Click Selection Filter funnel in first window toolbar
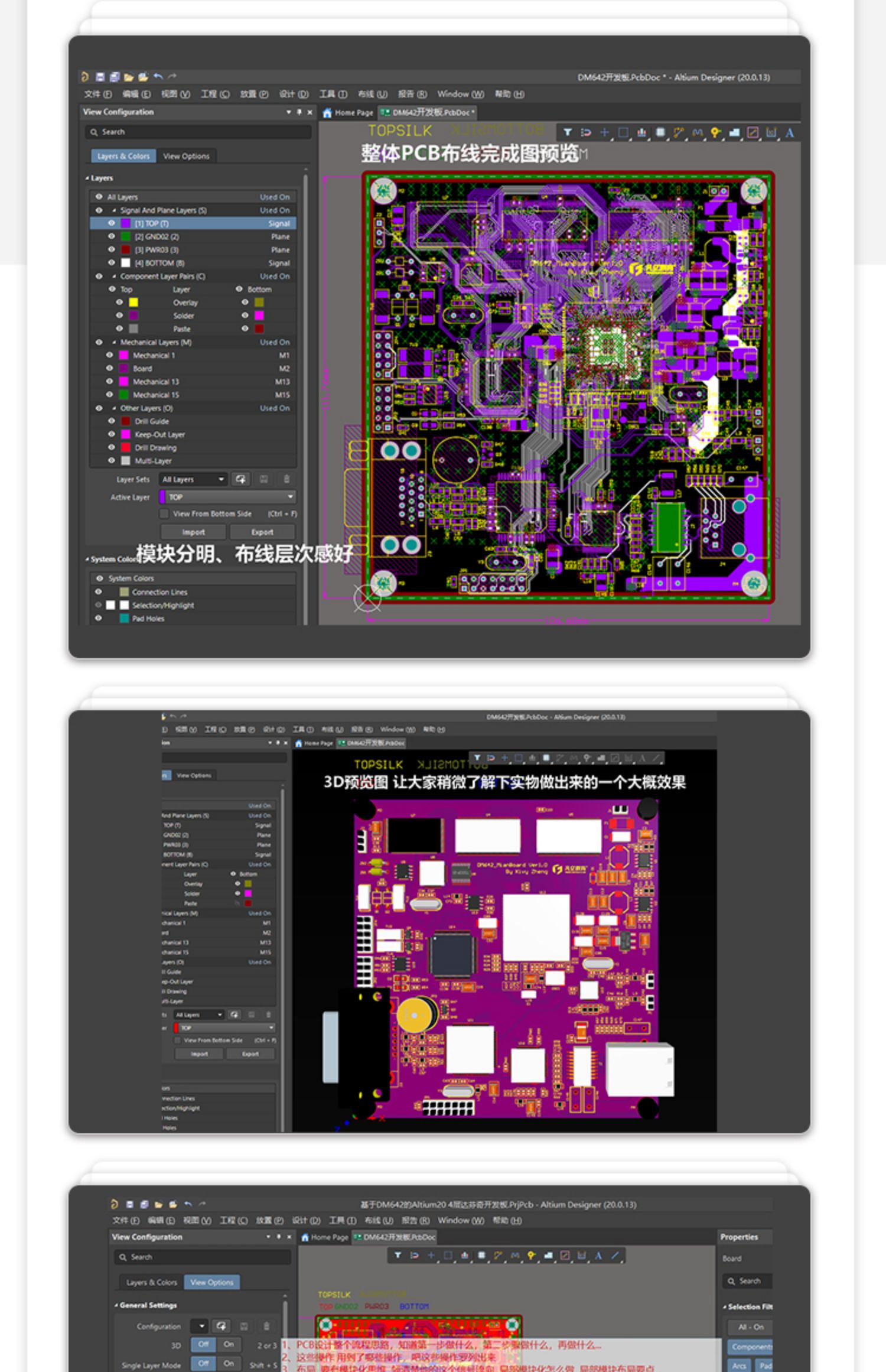Image resolution: width=886 pixels, height=1372 pixels. point(568,132)
